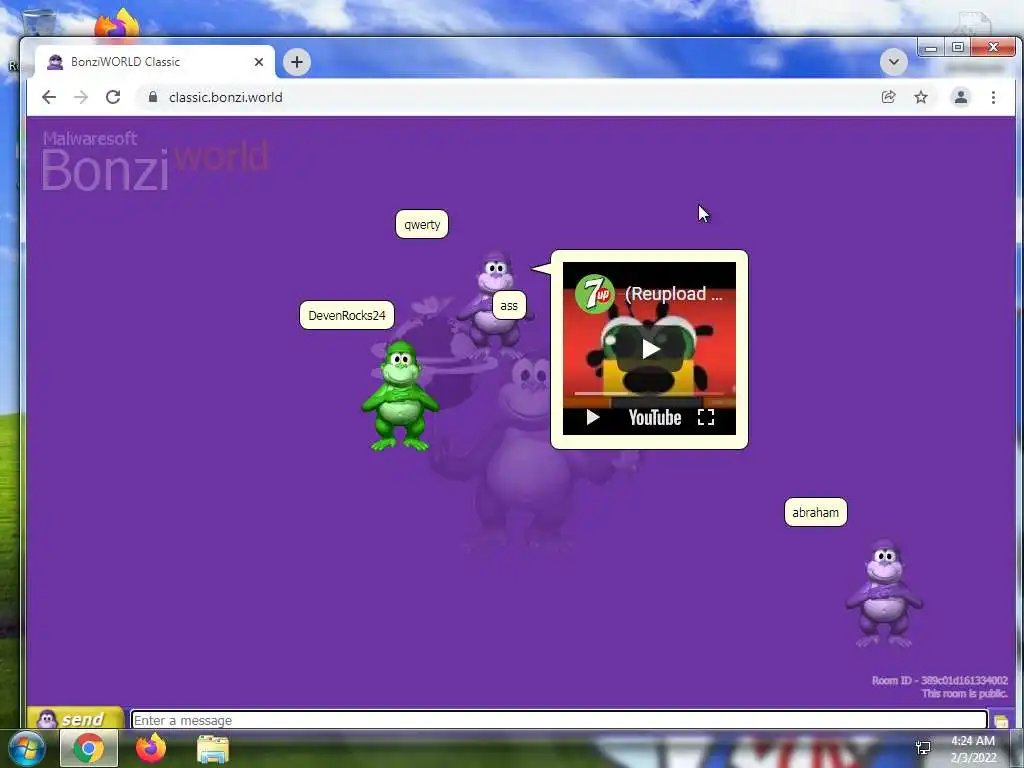1024x768 pixels.
Task: Reload the BonziWORLD page
Action: [113, 97]
